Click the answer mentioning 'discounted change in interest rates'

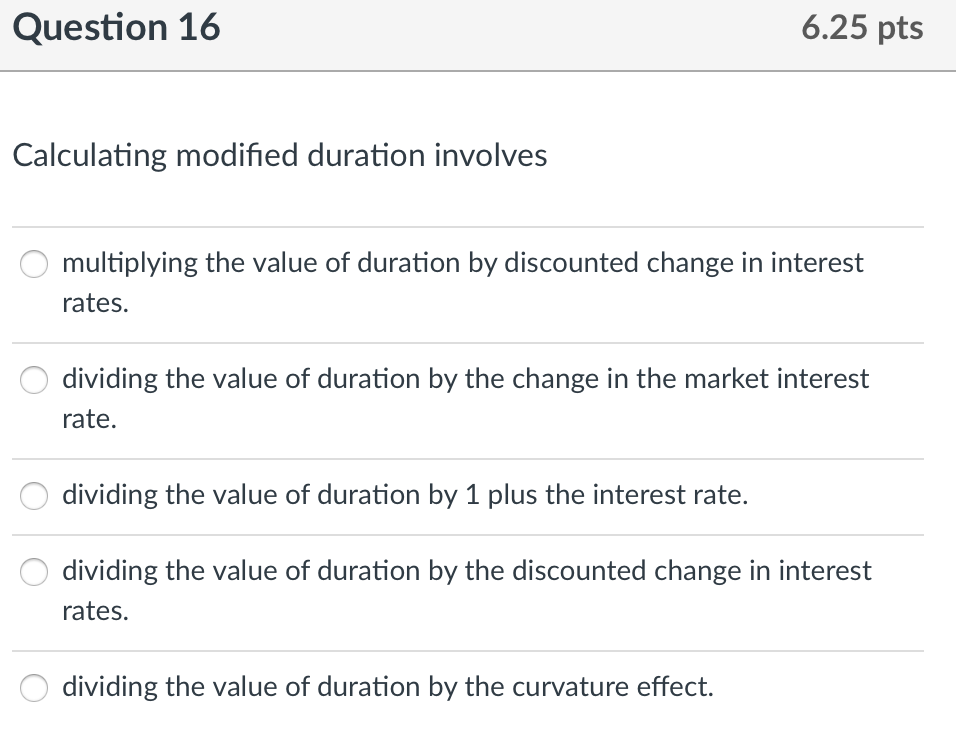click(x=466, y=572)
